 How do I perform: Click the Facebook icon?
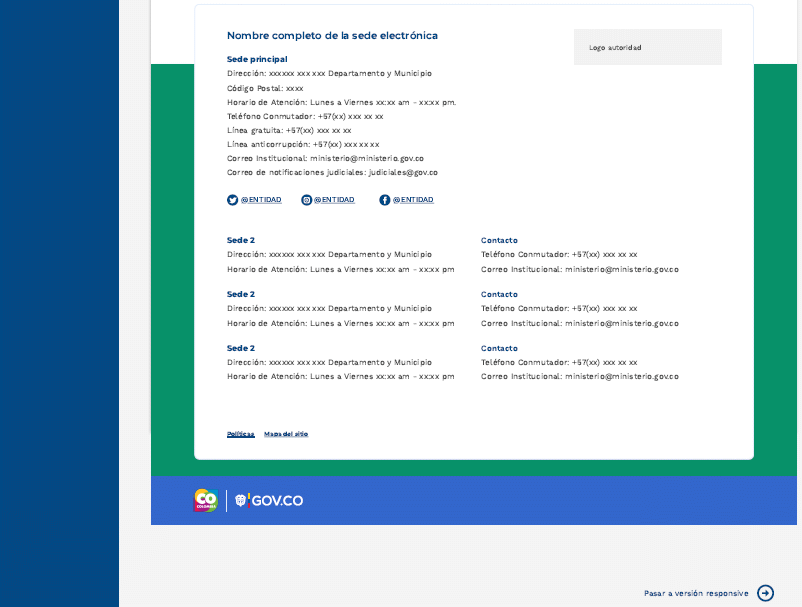click(x=385, y=200)
